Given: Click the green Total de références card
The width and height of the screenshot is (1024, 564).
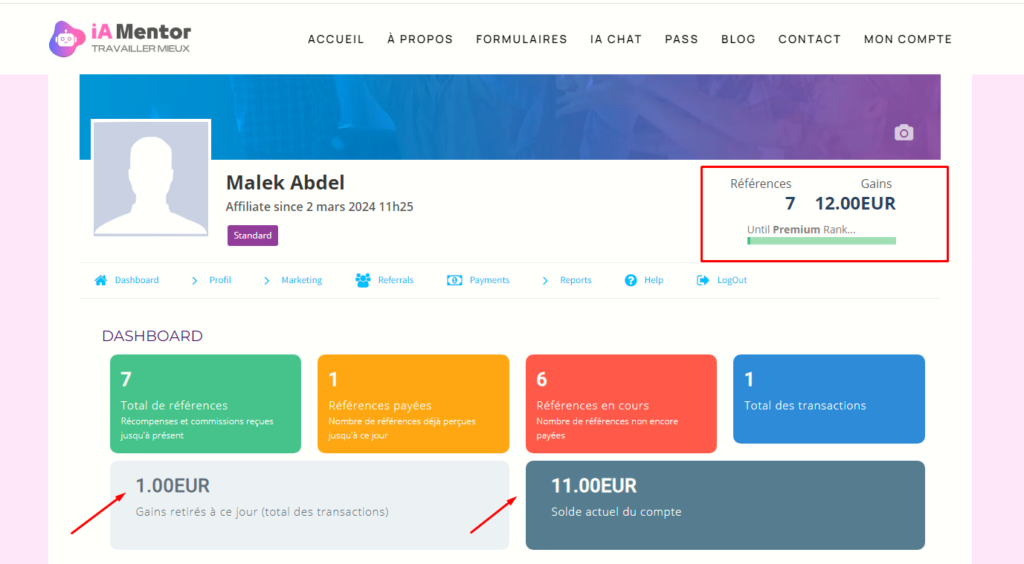Looking at the screenshot, I should (205, 404).
